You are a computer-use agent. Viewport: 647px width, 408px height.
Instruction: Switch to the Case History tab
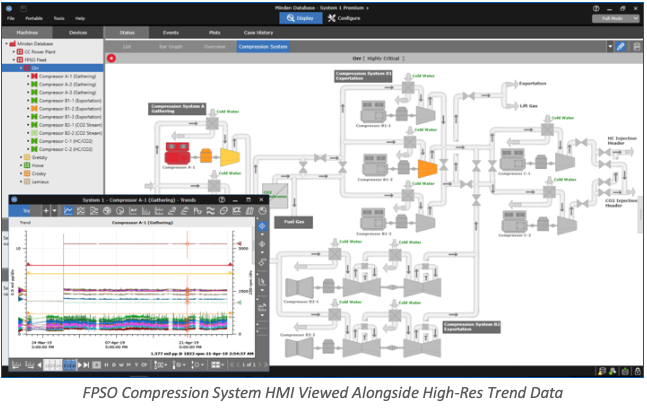(x=258, y=33)
